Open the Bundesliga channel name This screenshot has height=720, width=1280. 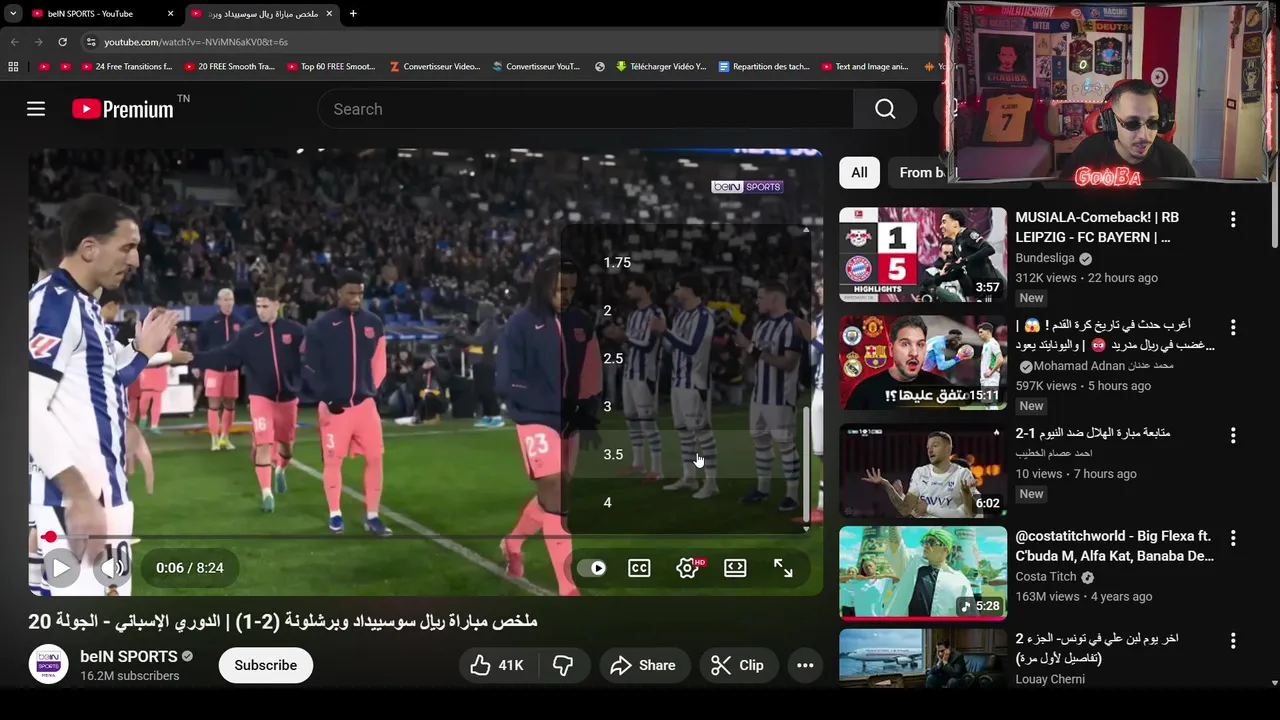[x=1045, y=258]
